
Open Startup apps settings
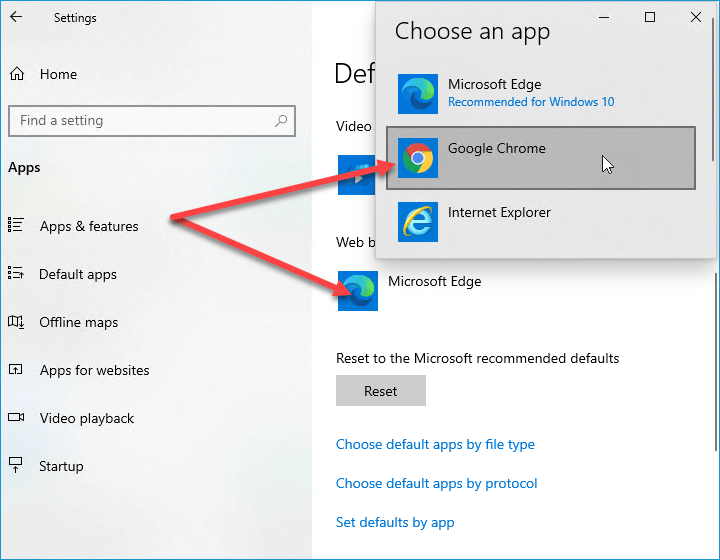point(61,466)
